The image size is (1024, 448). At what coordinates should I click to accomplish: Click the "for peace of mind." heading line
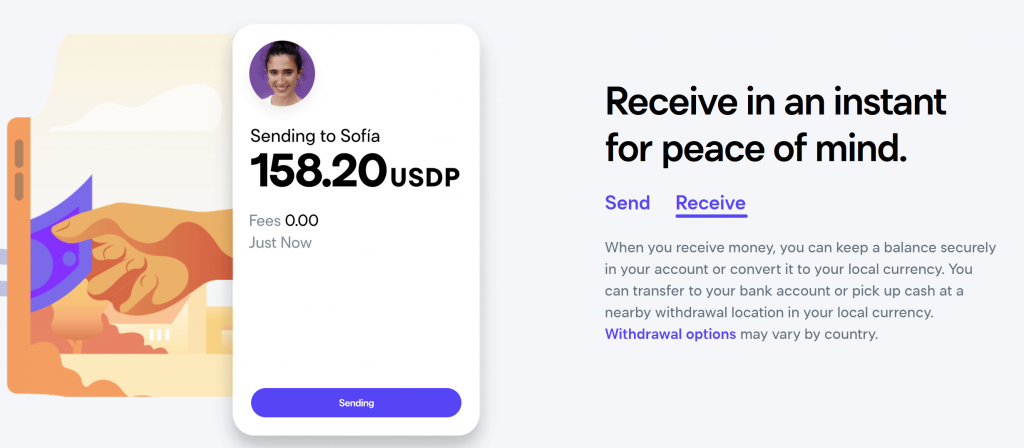756,147
